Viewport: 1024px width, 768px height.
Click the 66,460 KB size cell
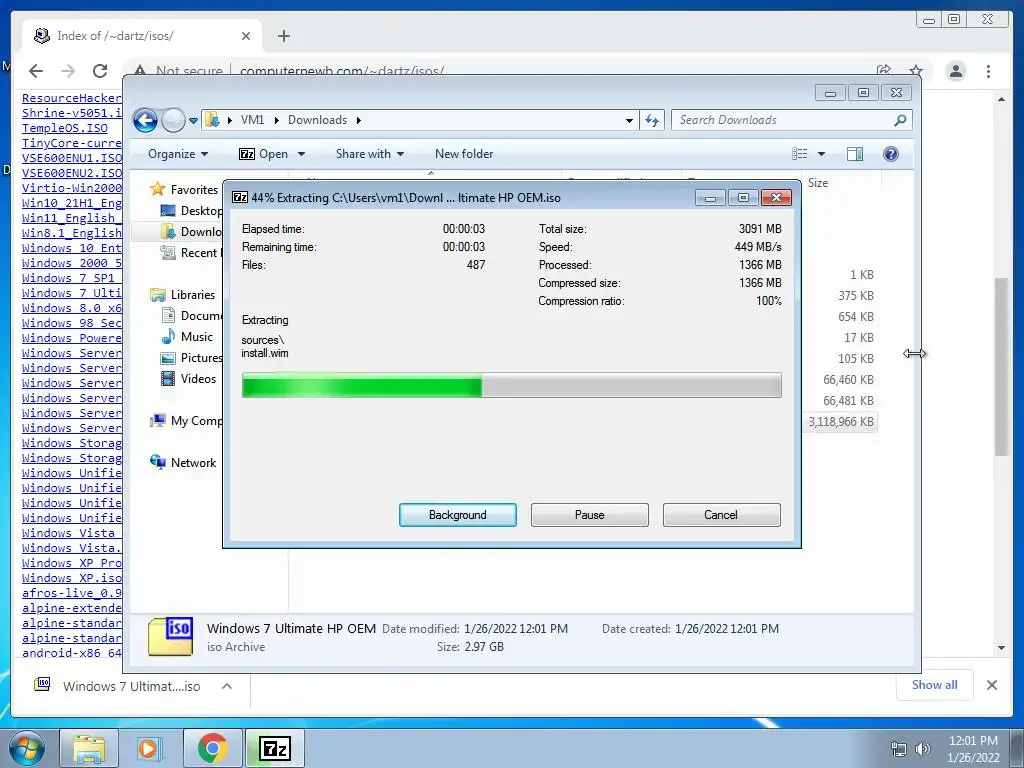(848, 380)
